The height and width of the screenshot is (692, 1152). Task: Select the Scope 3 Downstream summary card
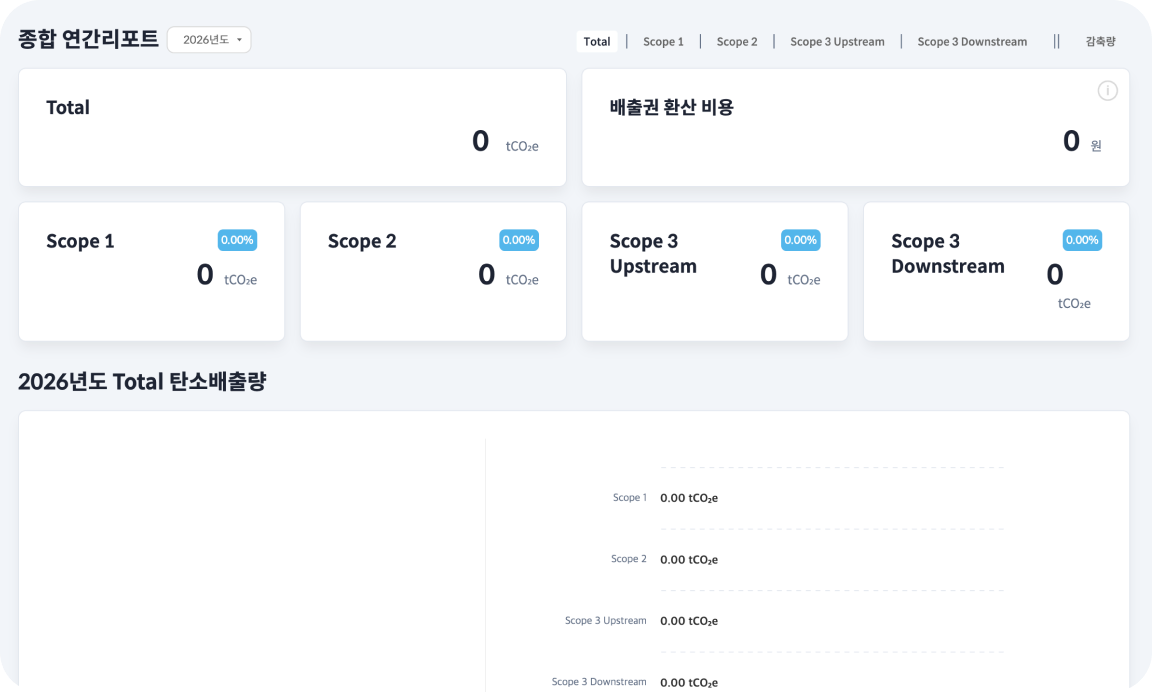pyautogui.click(x=996, y=272)
